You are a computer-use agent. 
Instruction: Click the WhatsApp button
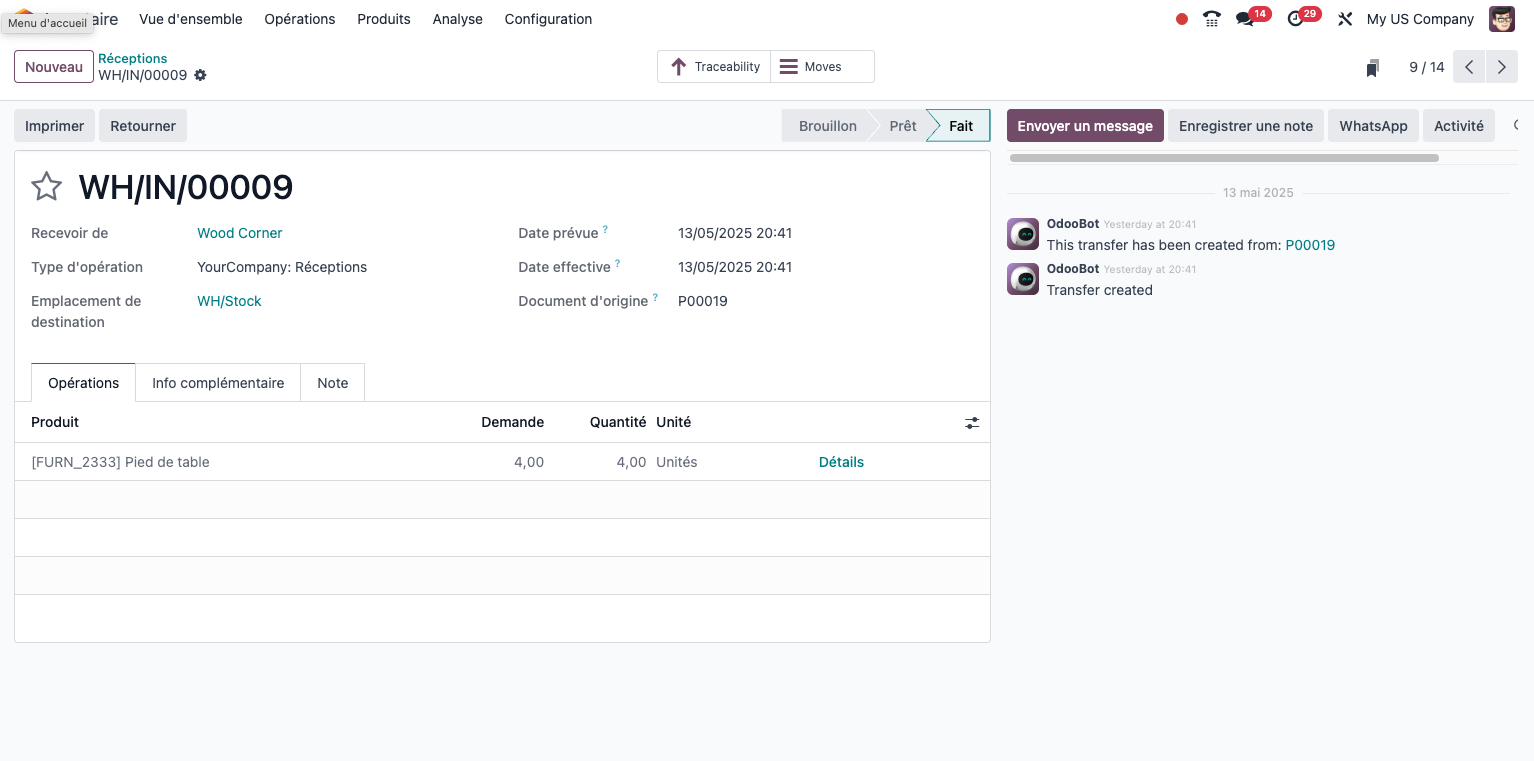pyautogui.click(x=1374, y=126)
